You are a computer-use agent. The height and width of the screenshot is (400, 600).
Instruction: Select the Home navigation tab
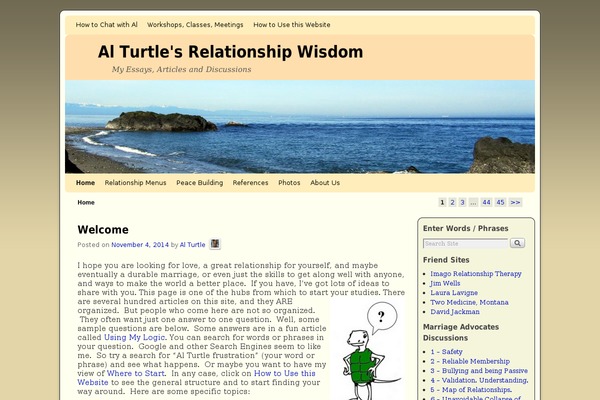click(x=85, y=183)
